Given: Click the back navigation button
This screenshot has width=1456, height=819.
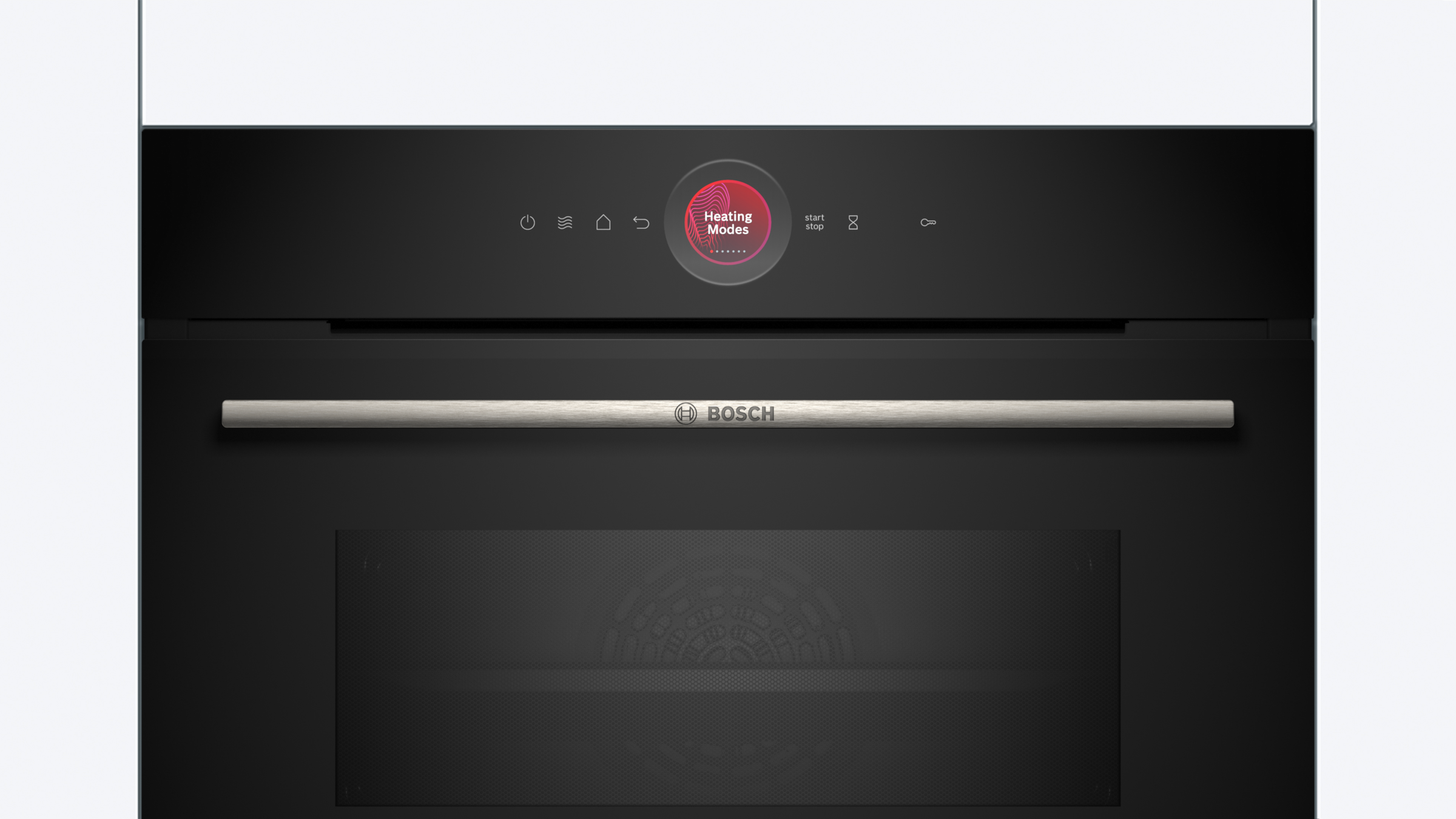Looking at the screenshot, I should coord(641,222).
